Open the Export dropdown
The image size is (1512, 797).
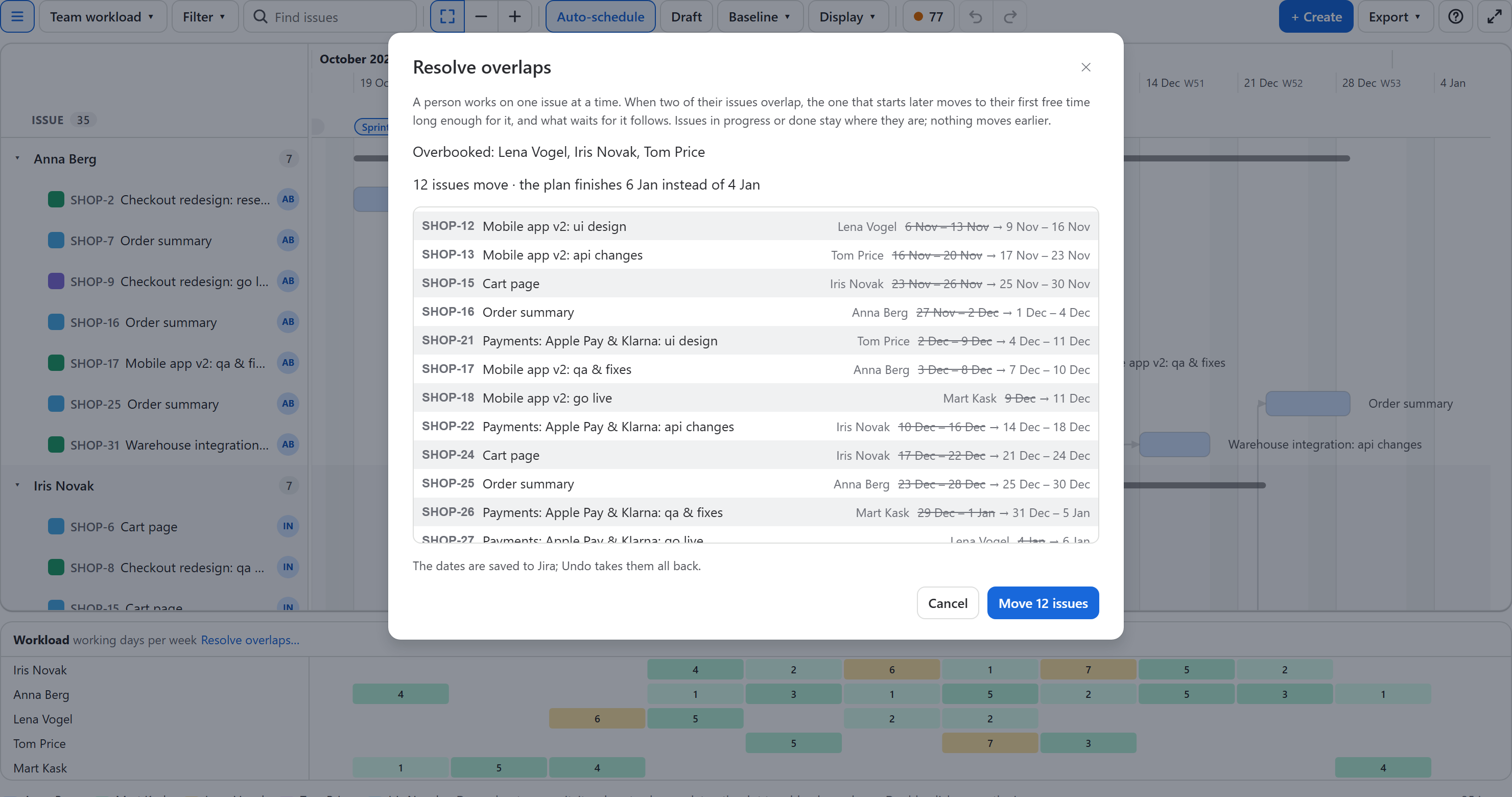(x=1395, y=16)
